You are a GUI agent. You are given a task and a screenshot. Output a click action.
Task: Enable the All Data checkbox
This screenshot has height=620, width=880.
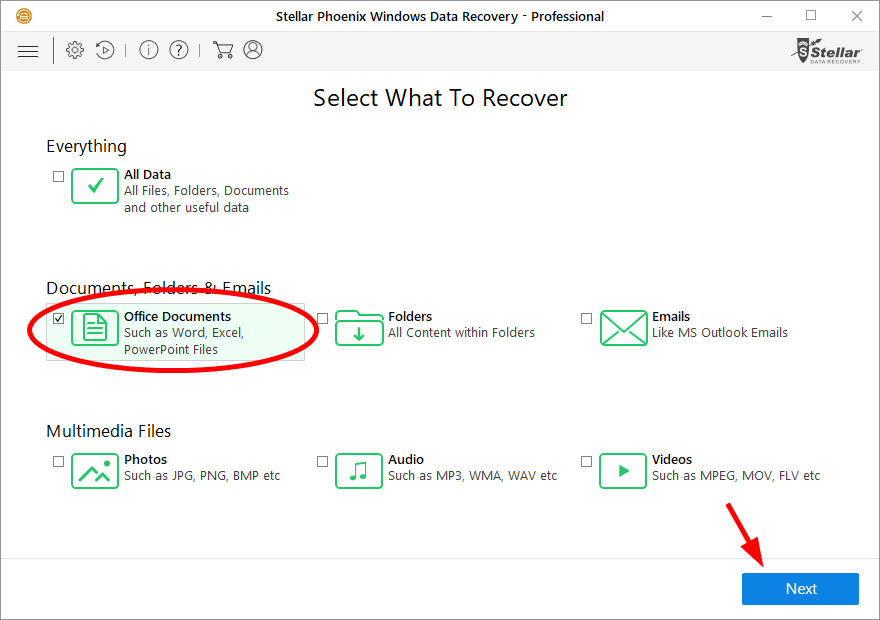point(58,176)
